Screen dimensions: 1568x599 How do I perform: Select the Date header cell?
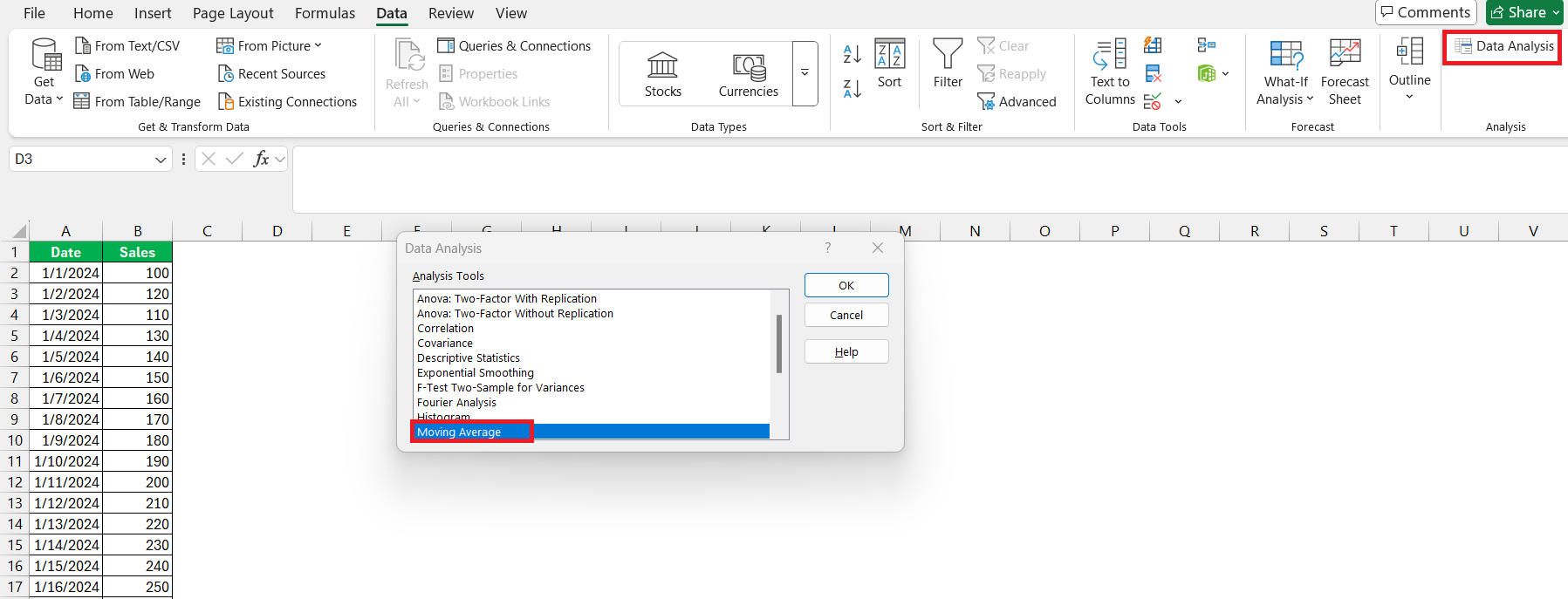(x=65, y=252)
